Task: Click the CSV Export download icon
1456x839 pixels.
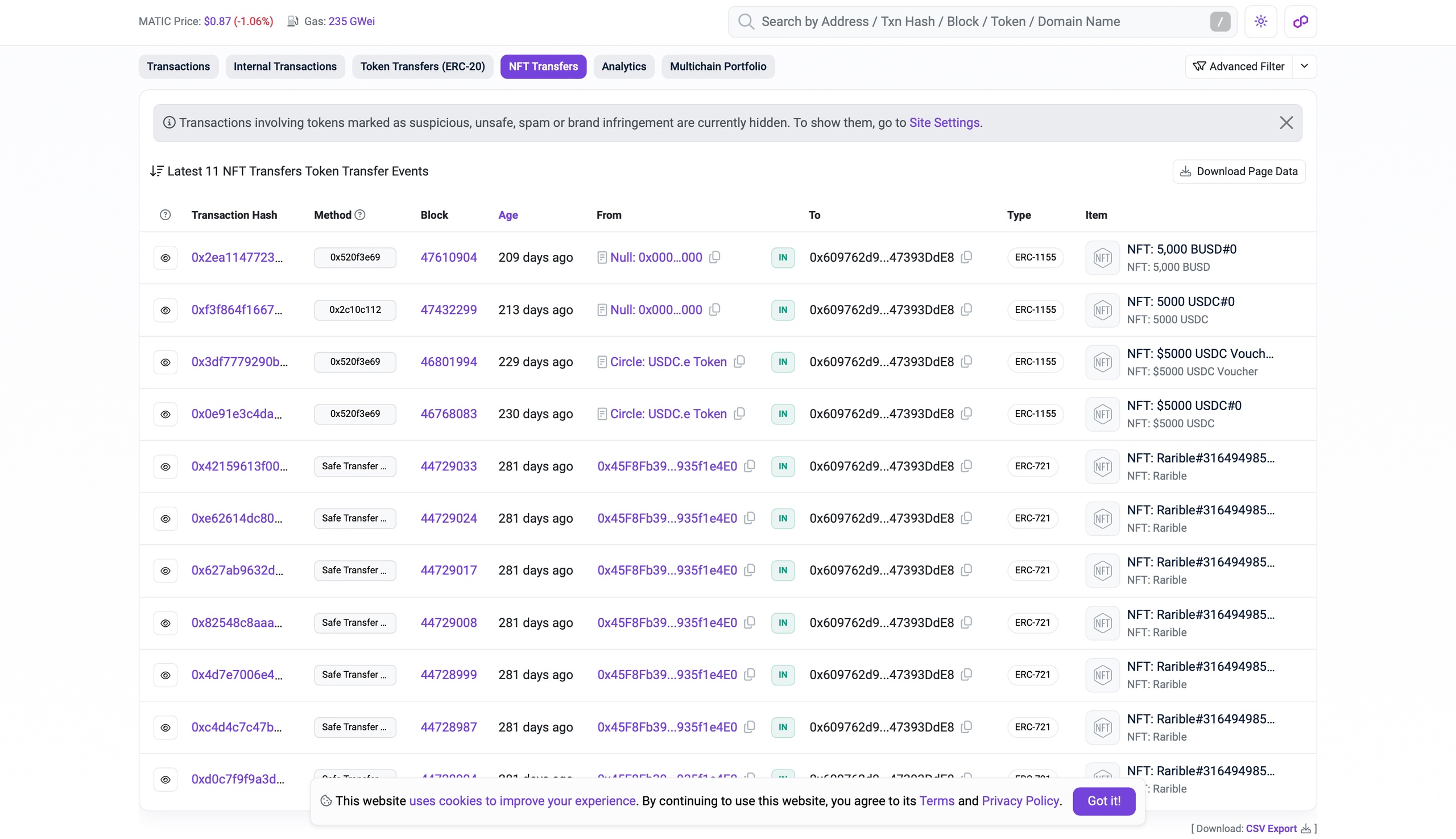Action: (x=1306, y=829)
